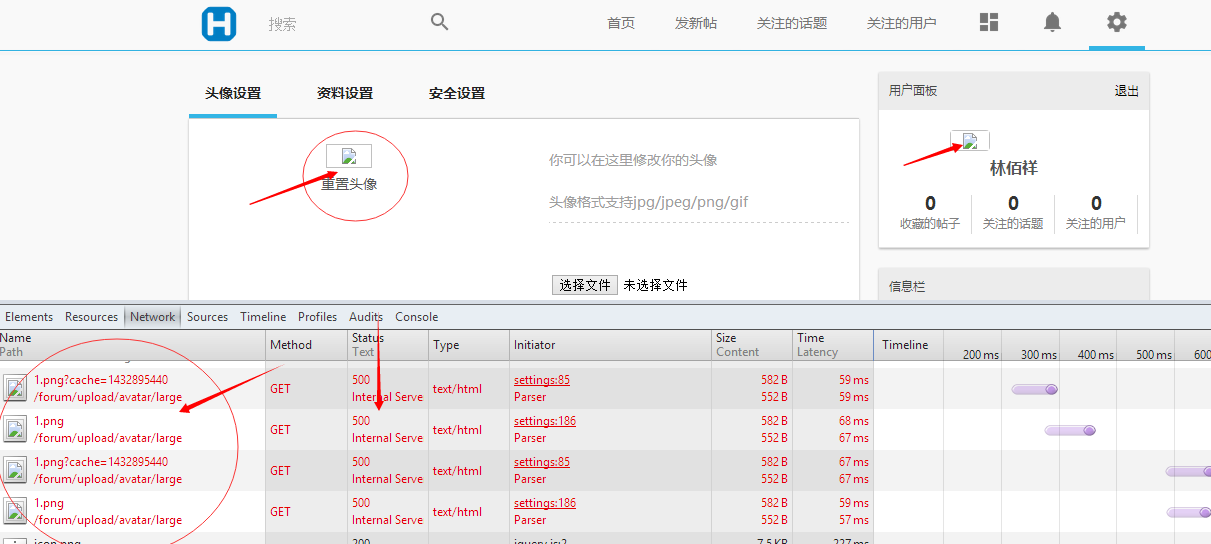
Task: Open the Elements tab in DevTools
Action: 29,317
